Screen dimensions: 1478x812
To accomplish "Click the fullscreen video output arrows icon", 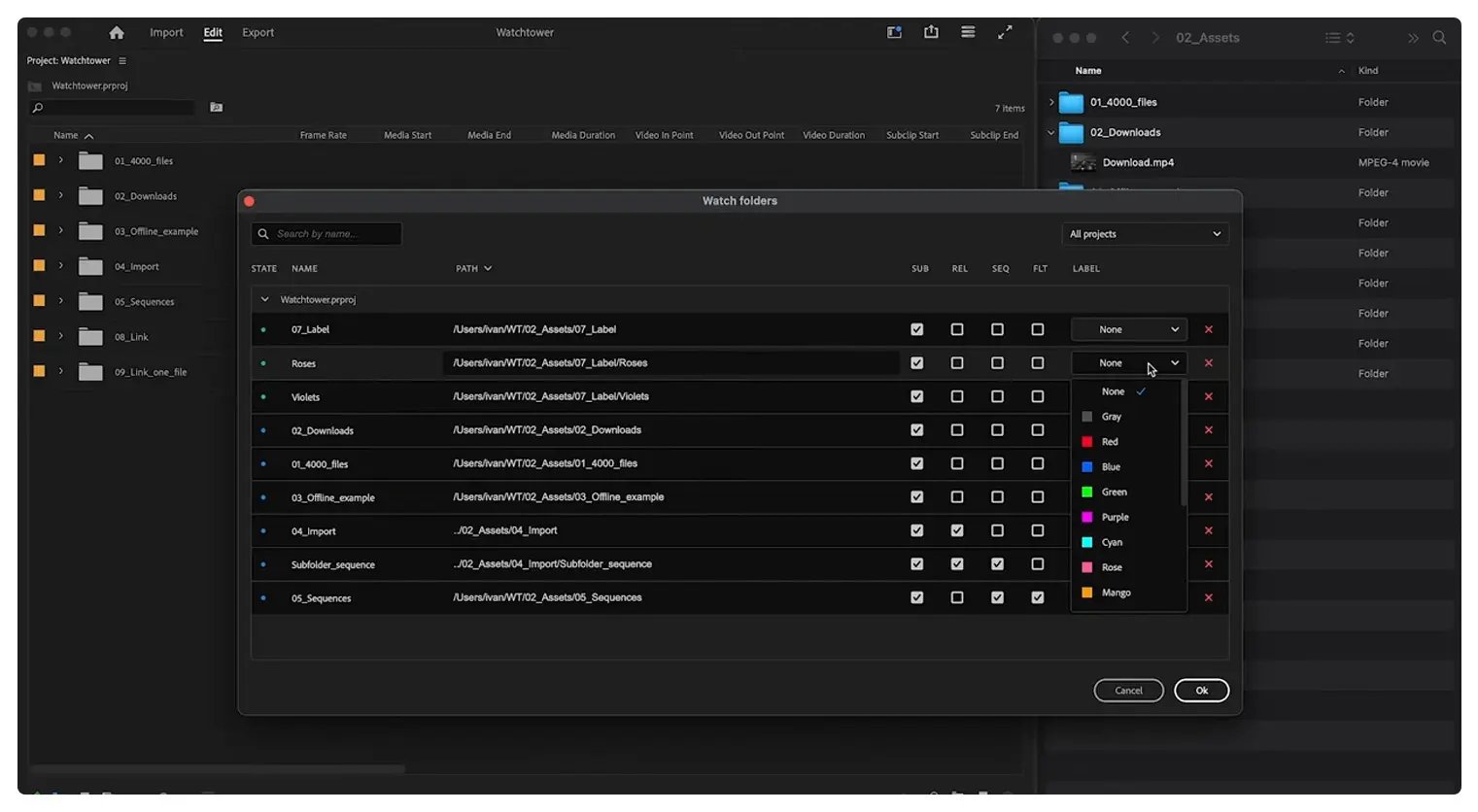I will coord(1005,32).
